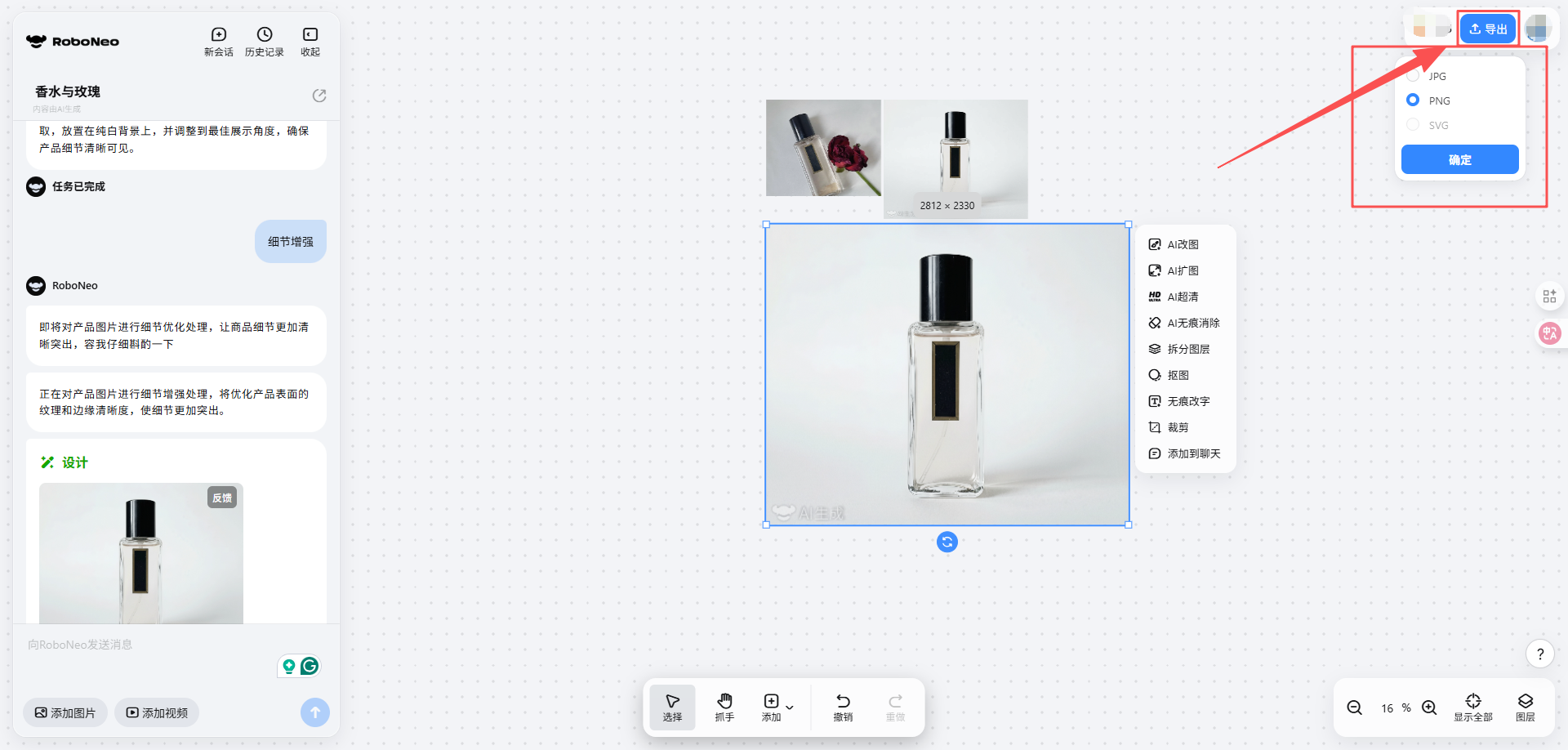Collapse the chat sidebar with 收起
This screenshot has width=1568, height=750.
[x=310, y=41]
